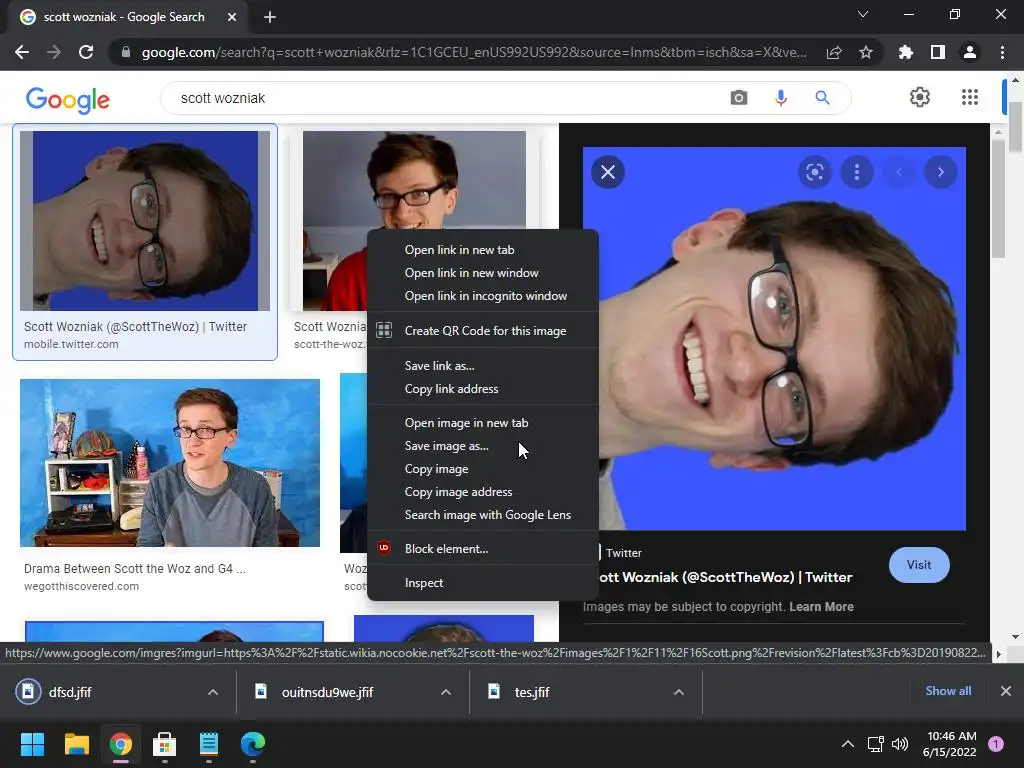Choose Copy image address
This screenshot has height=768, width=1024.
pyautogui.click(x=483, y=492)
